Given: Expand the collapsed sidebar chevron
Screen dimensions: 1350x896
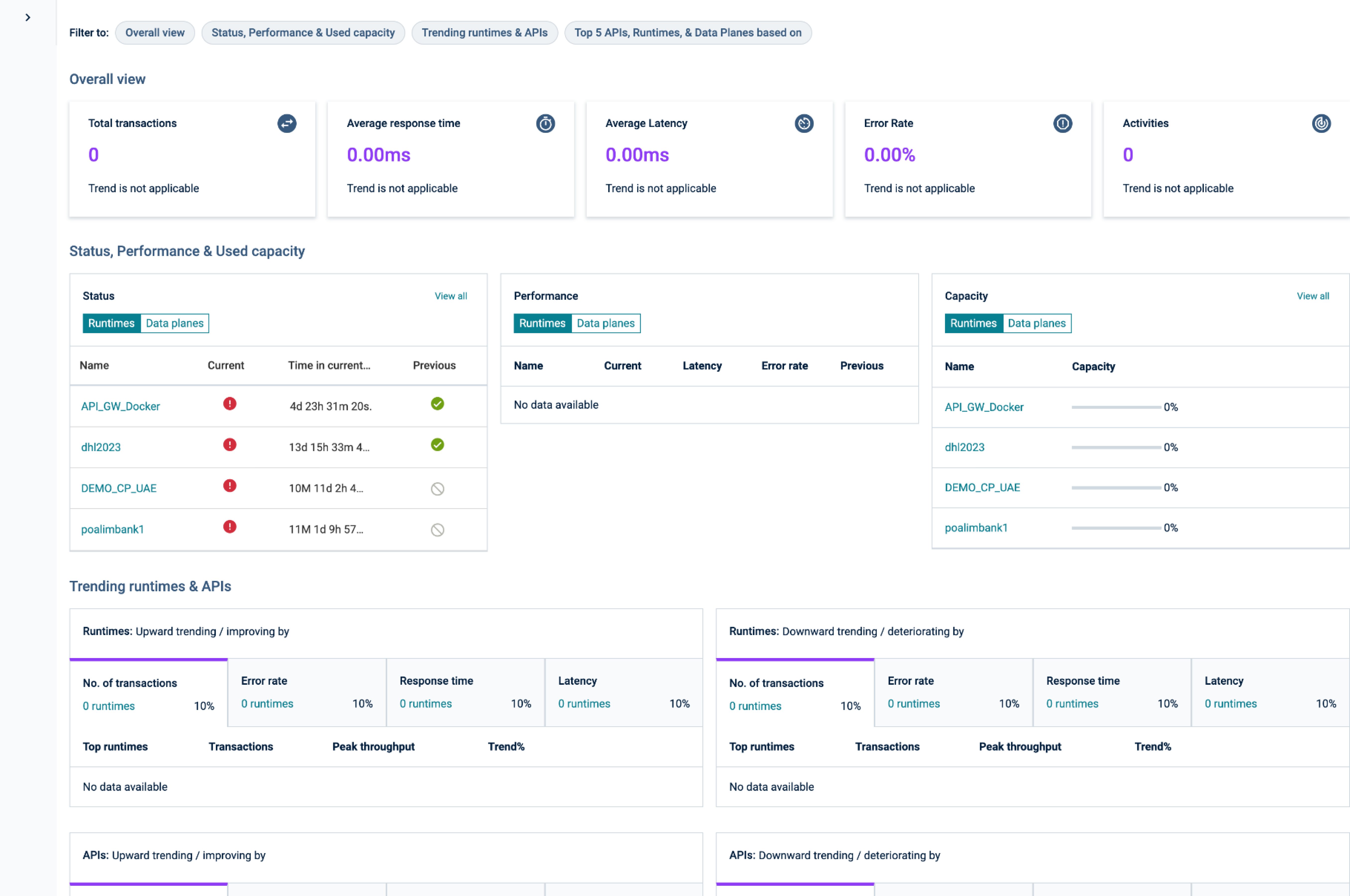Looking at the screenshot, I should point(27,18).
